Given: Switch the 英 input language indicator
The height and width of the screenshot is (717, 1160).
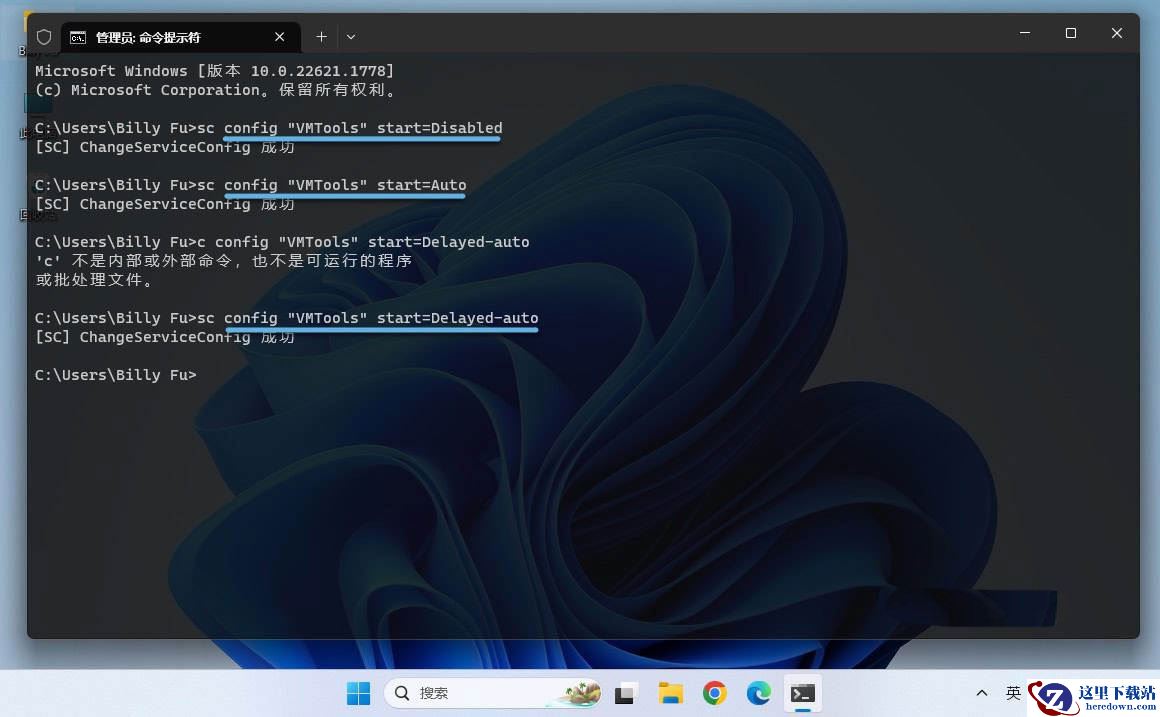Looking at the screenshot, I should tap(1013, 693).
